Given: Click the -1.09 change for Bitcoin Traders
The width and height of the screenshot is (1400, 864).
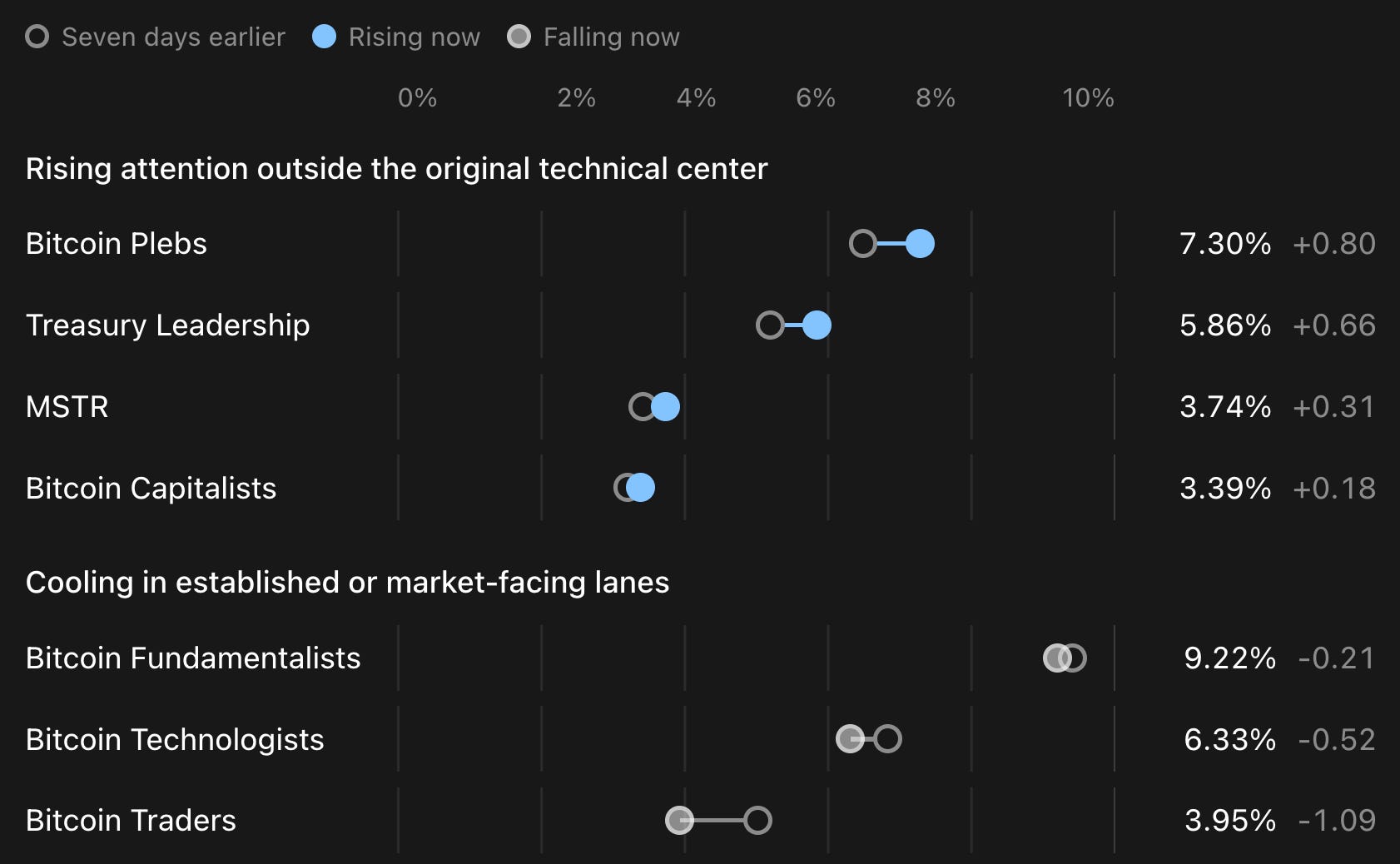Looking at the screenshot, I should (1337, 821).
